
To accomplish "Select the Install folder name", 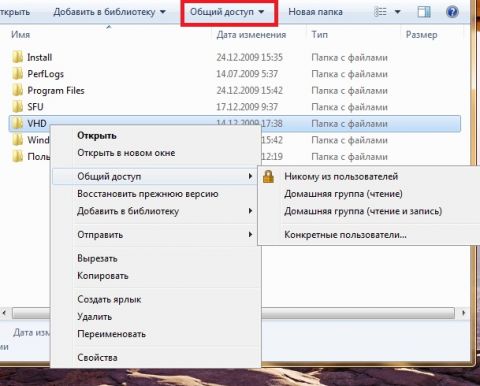I will click(40, 57).
